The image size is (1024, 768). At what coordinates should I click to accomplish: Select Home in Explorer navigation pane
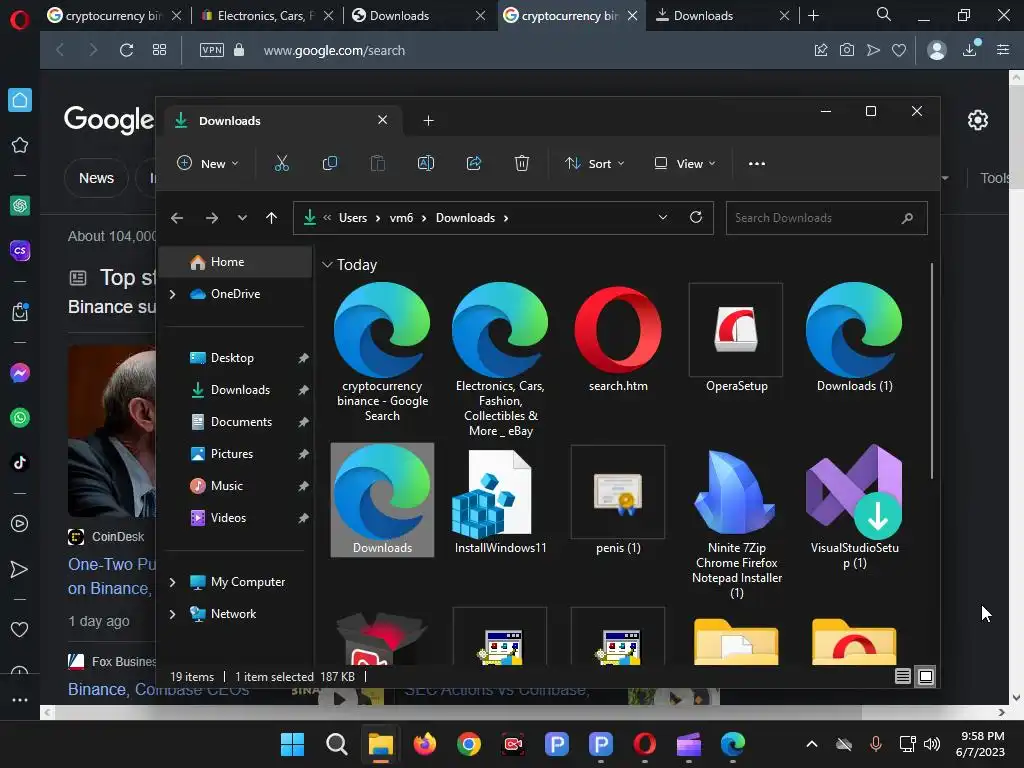click(x=236, y=262)
